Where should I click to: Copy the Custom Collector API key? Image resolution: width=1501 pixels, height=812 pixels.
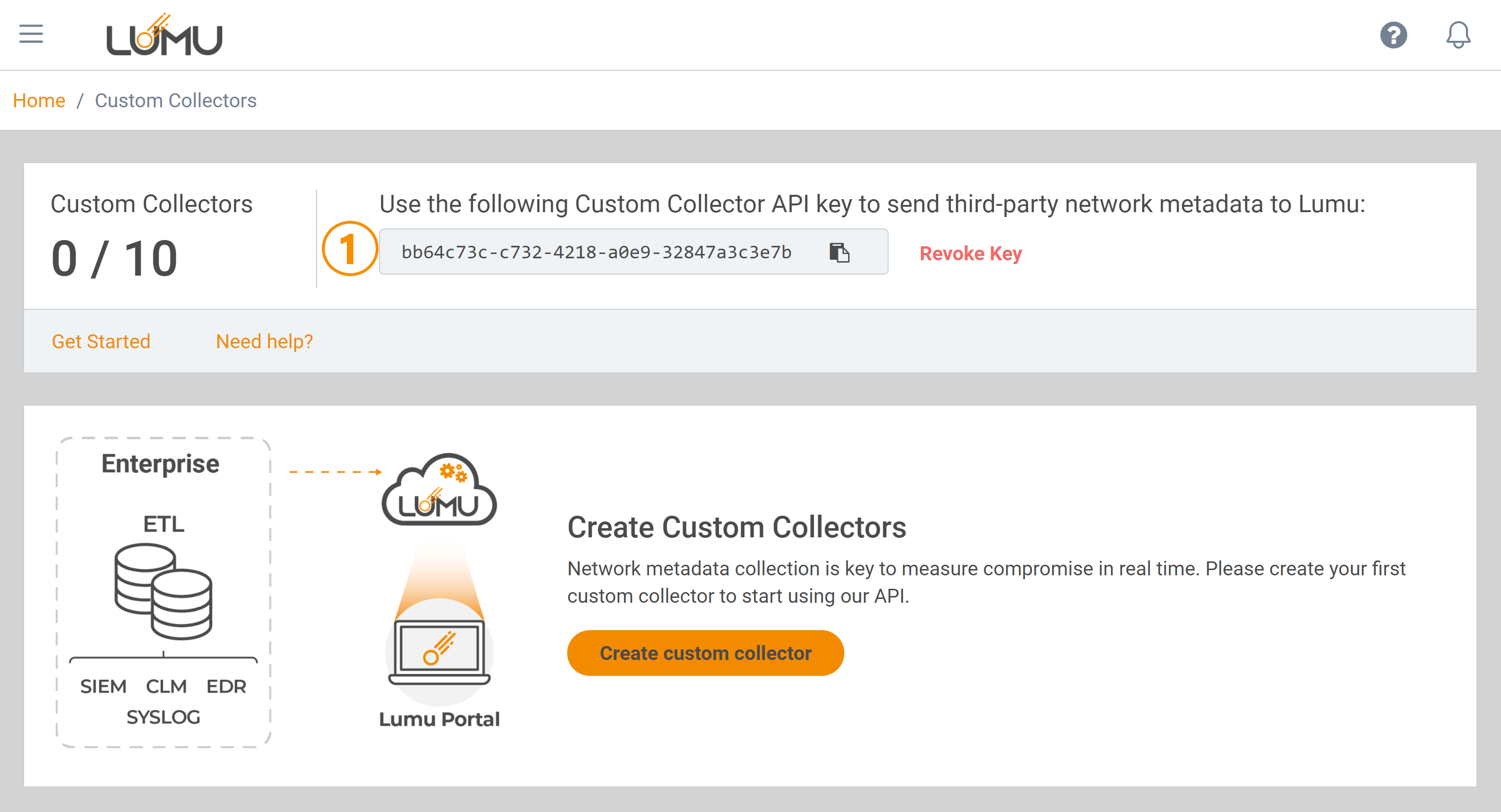(839, 253)
